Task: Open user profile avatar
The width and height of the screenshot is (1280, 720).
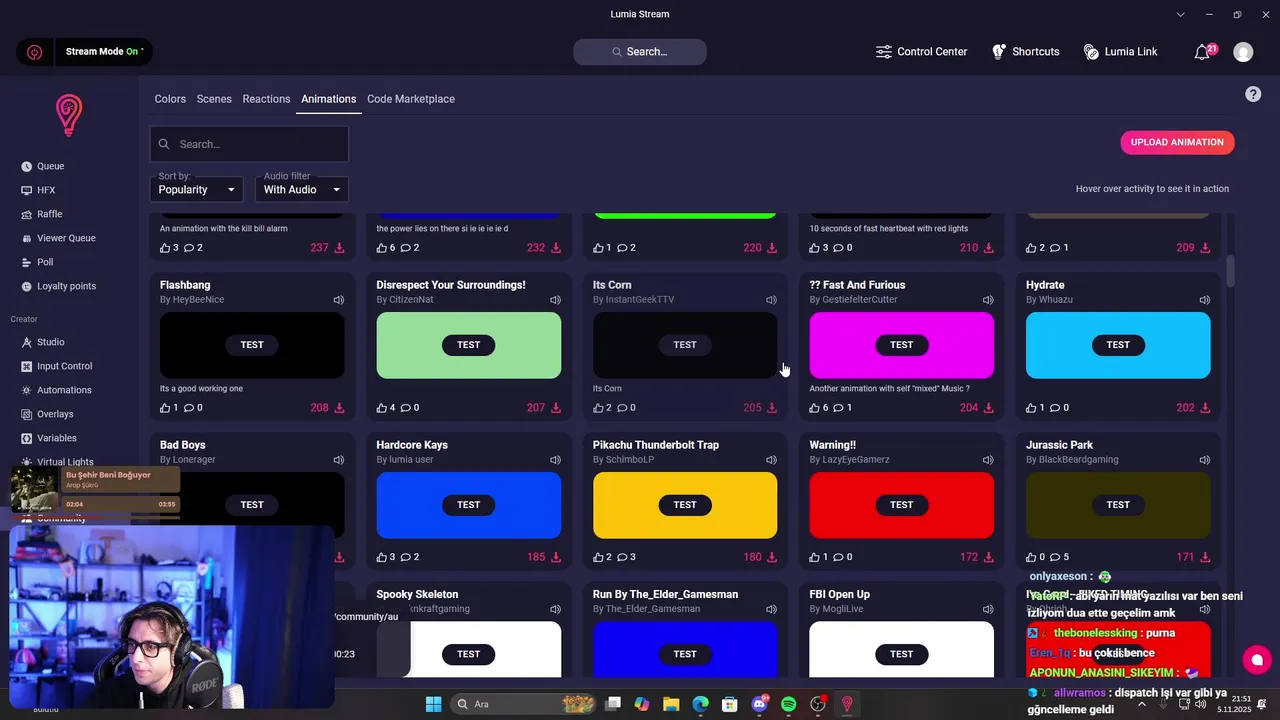Action: 1243,52
